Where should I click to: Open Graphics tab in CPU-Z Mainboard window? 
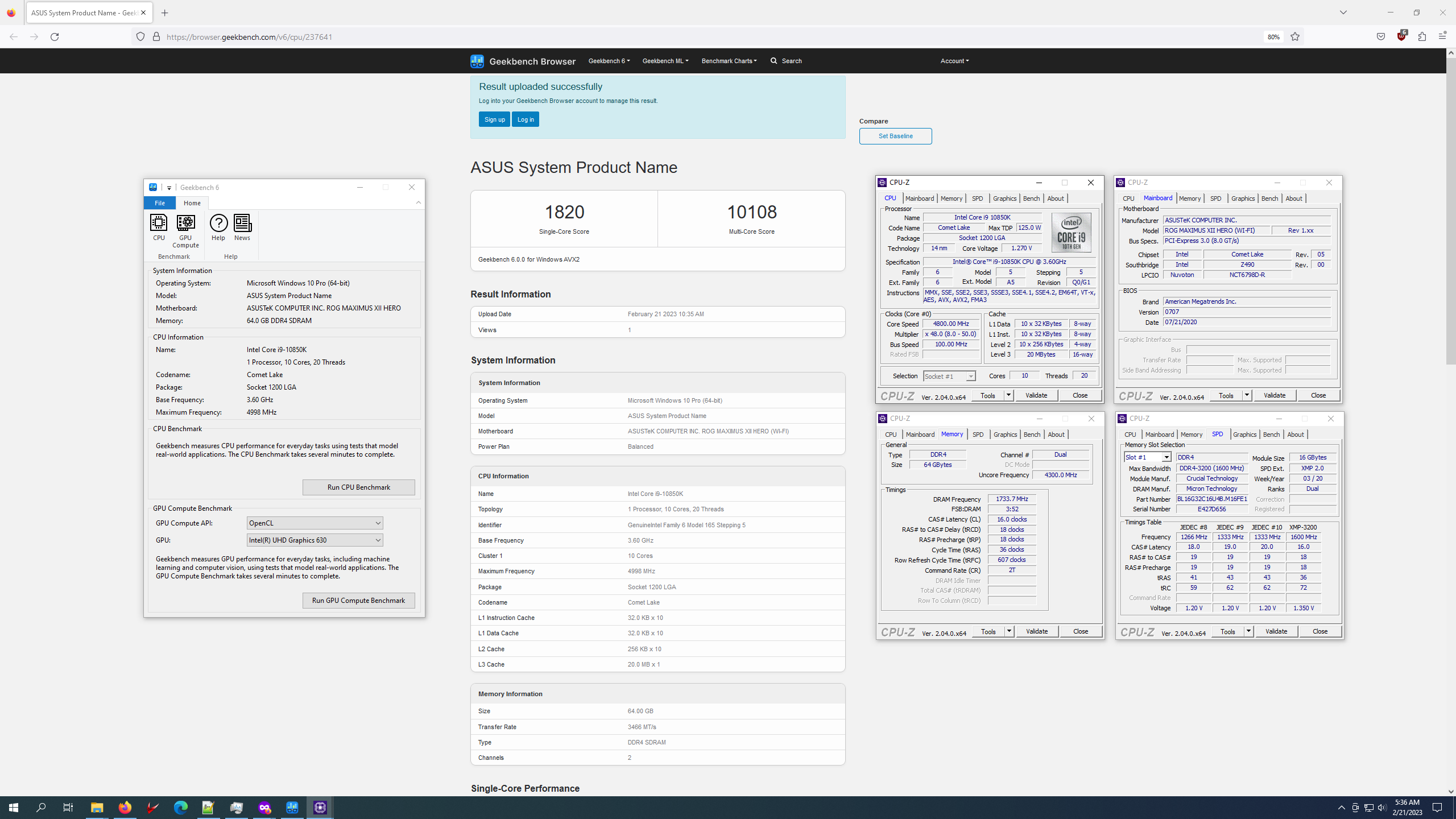click(x=1243, y=198)
